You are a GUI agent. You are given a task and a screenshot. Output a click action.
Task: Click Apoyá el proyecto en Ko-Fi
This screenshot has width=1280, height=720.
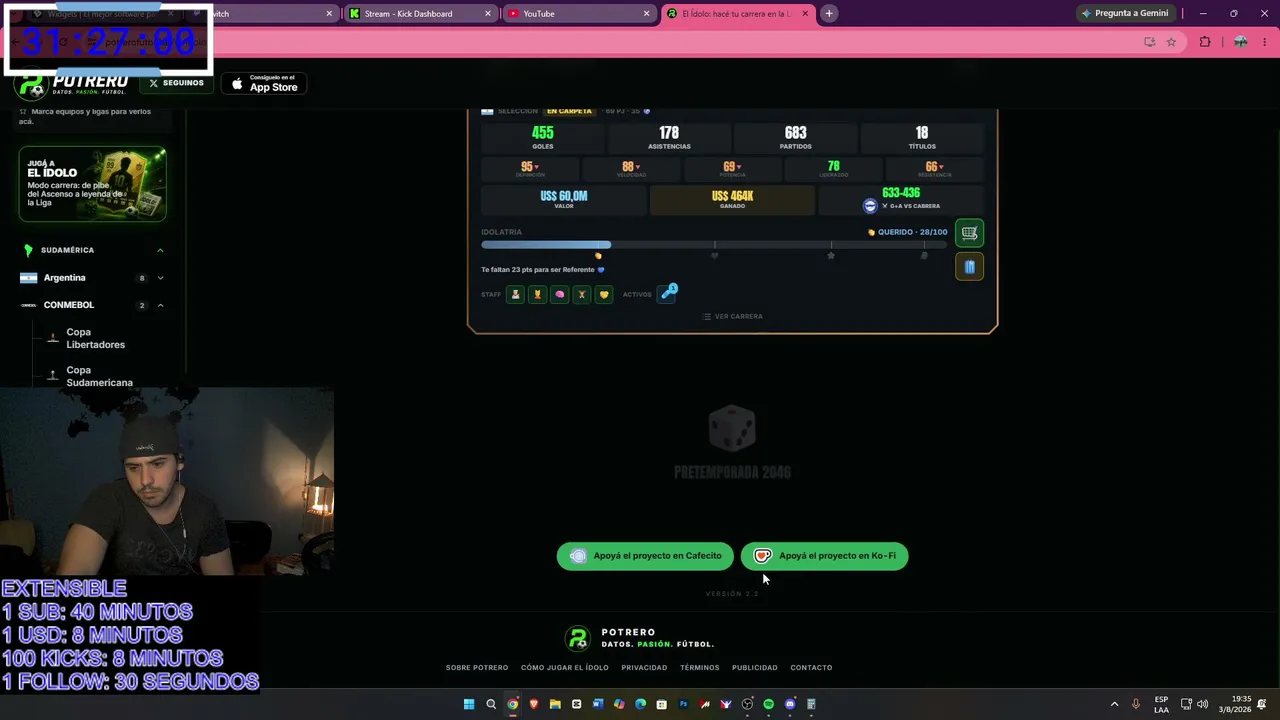click(x=825, y=556)
